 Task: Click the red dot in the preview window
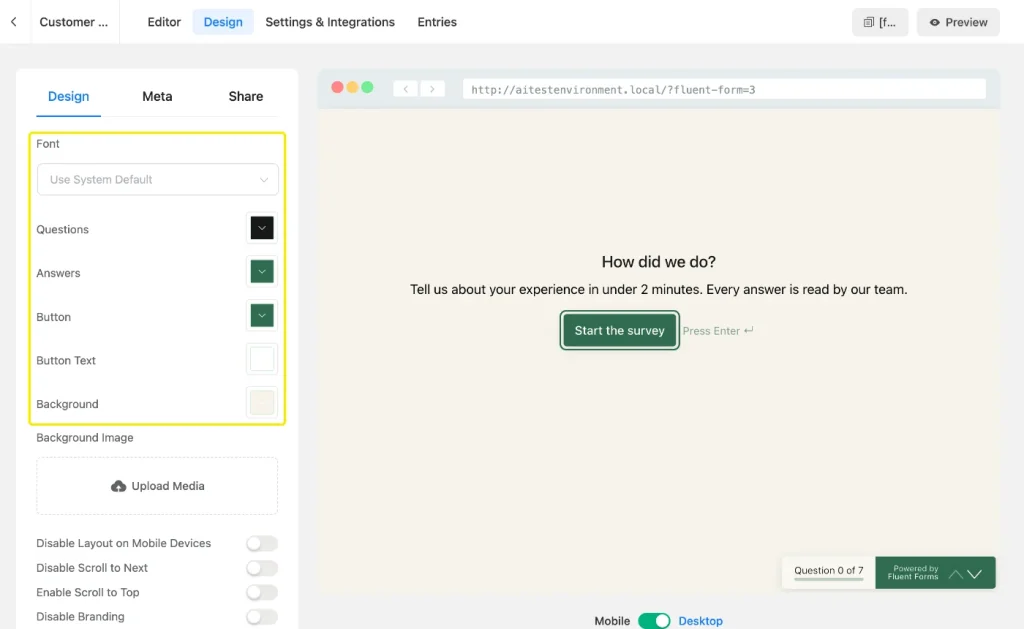[x=337, y=88]
